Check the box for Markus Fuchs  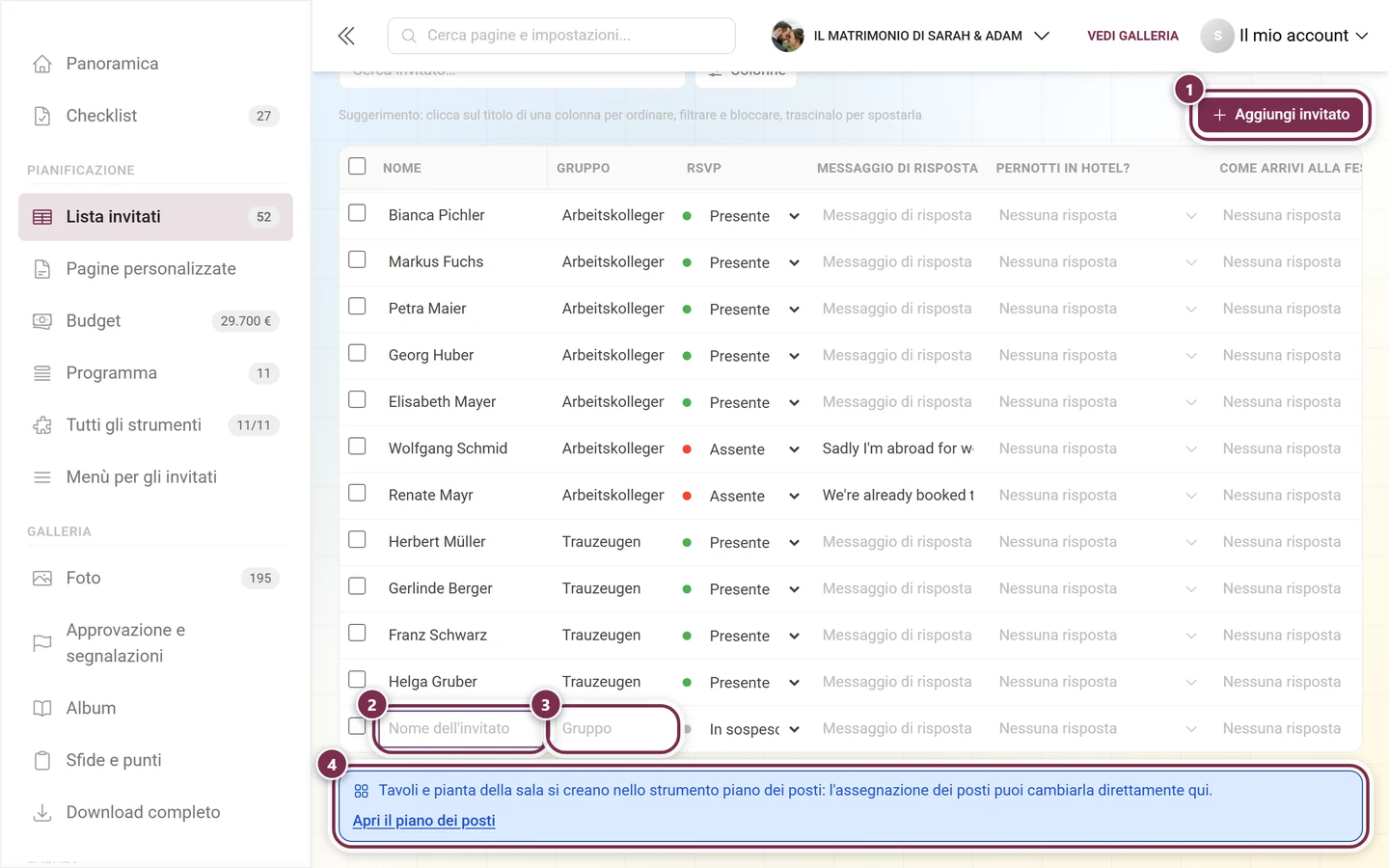tap(357, 259)
